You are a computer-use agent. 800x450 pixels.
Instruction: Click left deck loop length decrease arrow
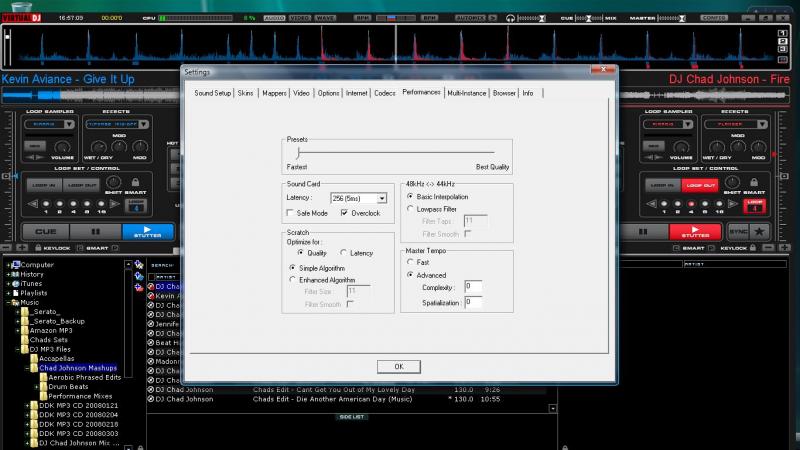[x=33, y=204]
